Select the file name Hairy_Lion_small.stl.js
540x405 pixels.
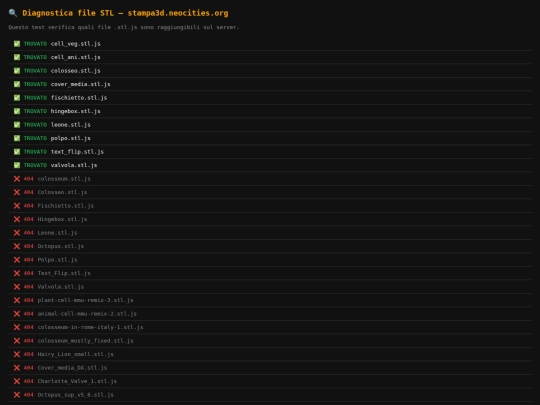tap(75, 354)
